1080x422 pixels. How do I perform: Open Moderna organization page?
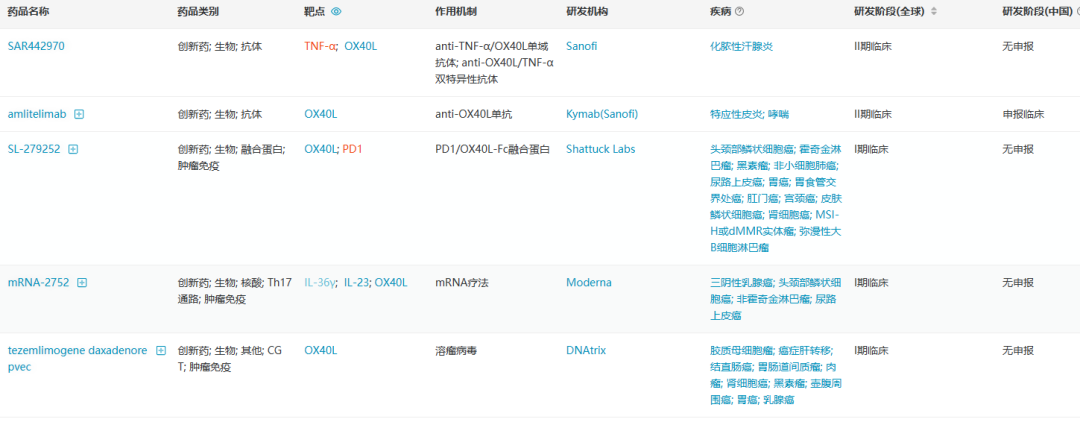pos(588,282)
